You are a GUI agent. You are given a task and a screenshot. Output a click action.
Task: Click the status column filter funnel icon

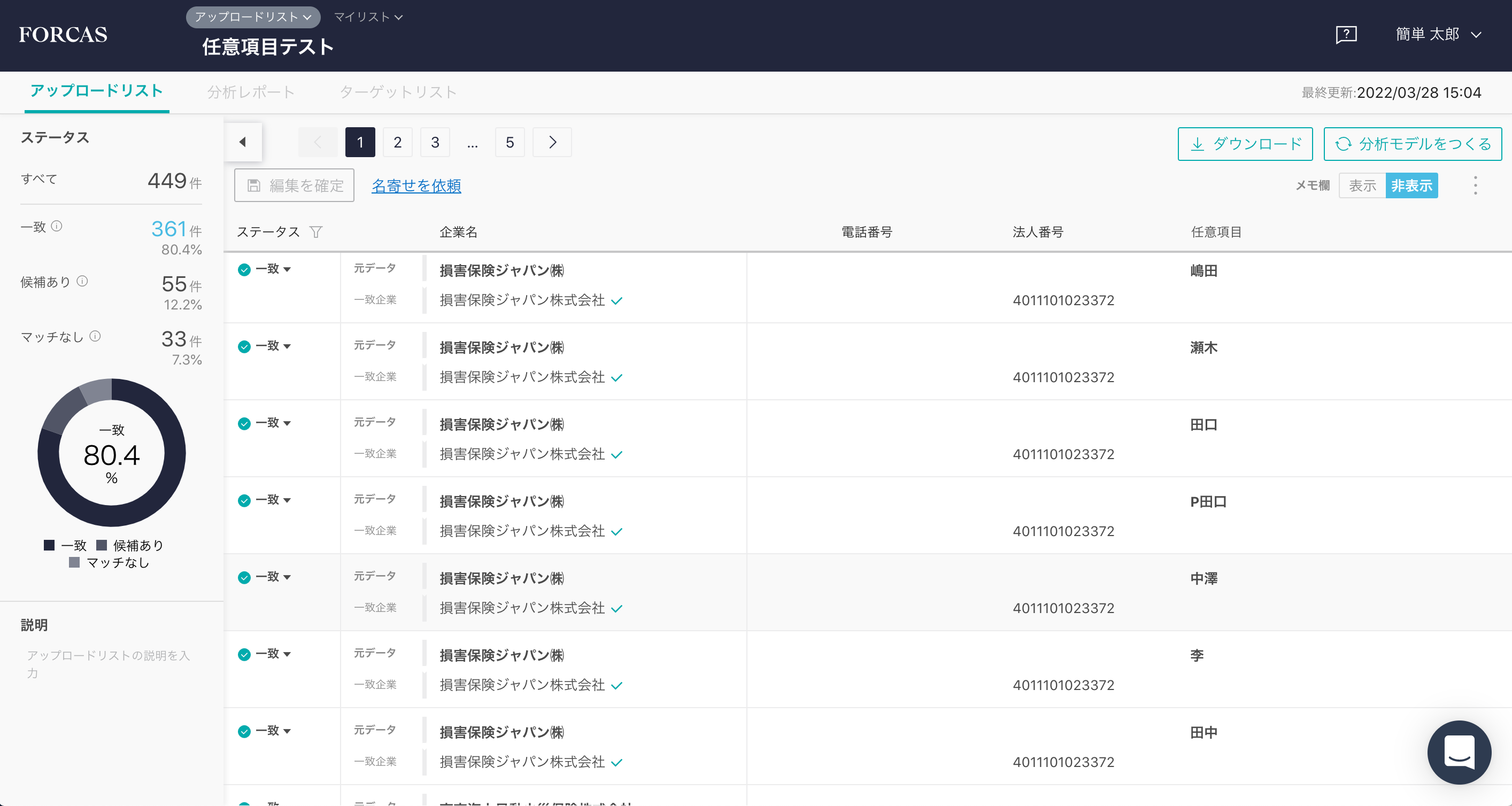[x=316, y=232]
